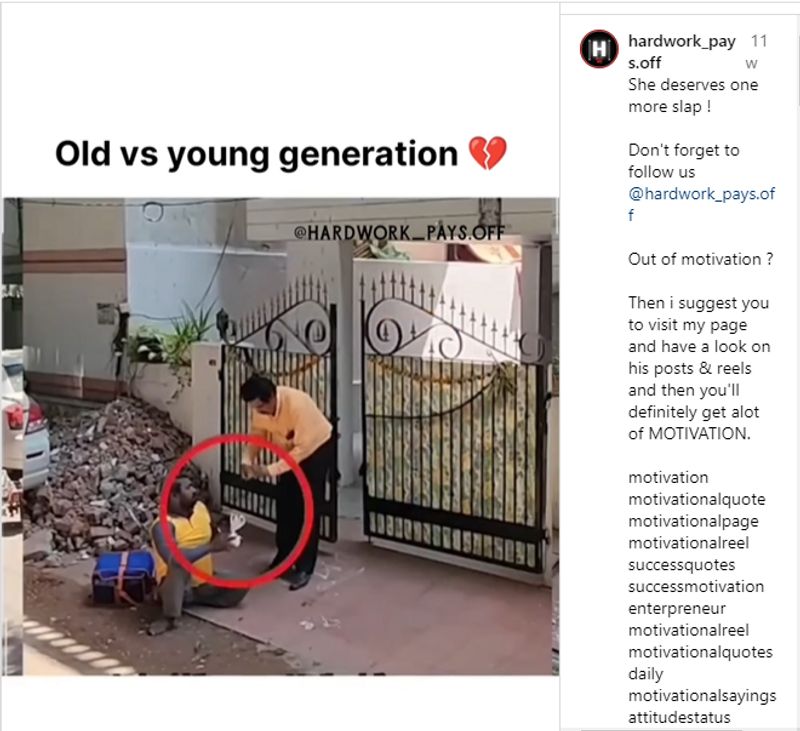Click the 'Out of motivation ?' caption line
This screenshot has width=800, height=731.
click(x=701, y=259)
